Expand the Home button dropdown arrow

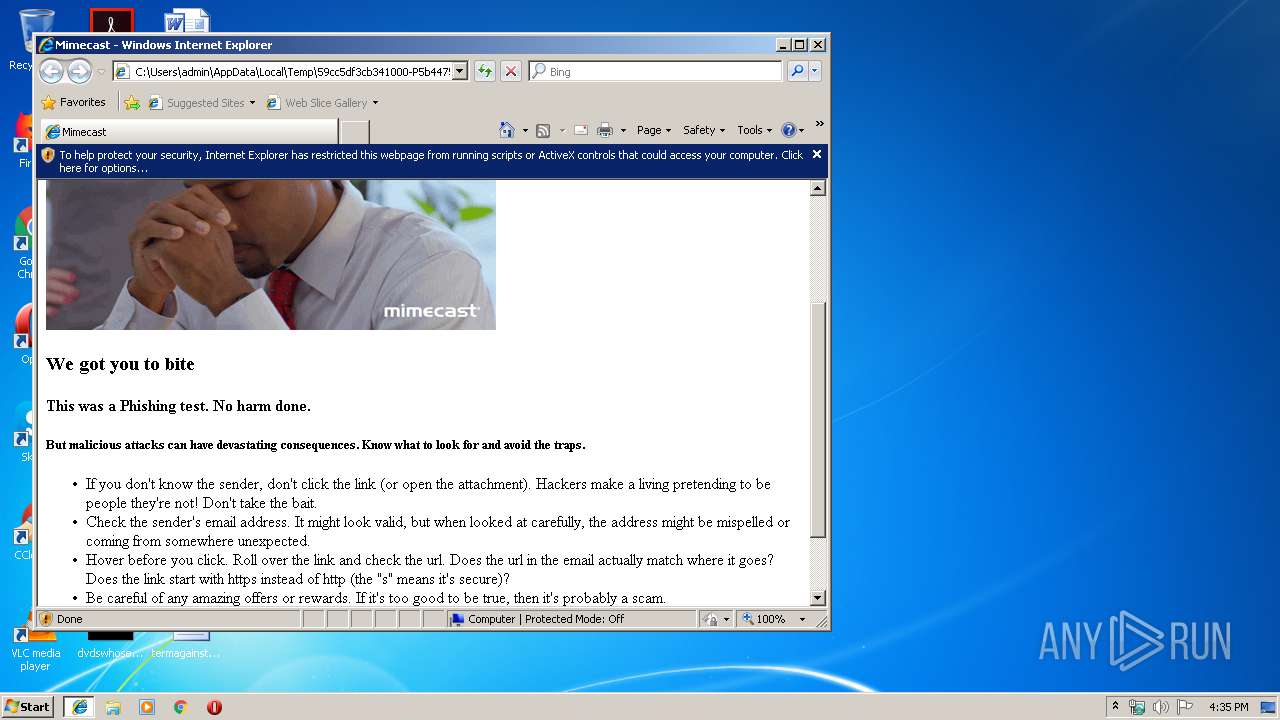point(525,130)
